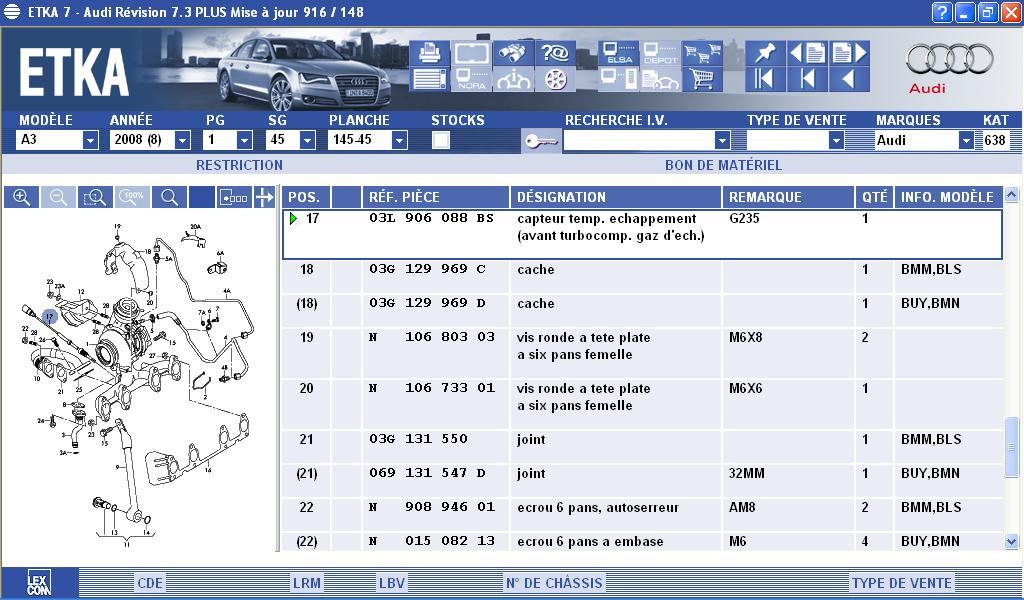
Task: Go to next page document icon
Action: click(850, 52)
